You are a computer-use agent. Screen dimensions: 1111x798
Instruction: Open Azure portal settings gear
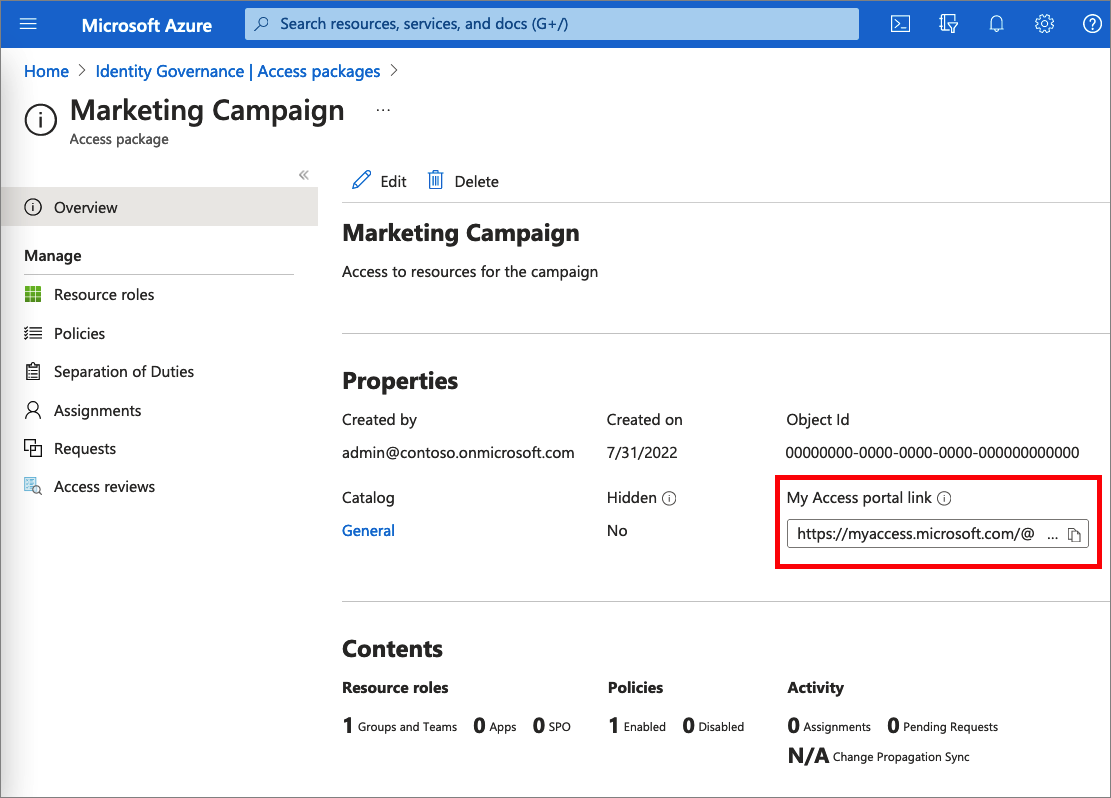[x=1044, y=23]
